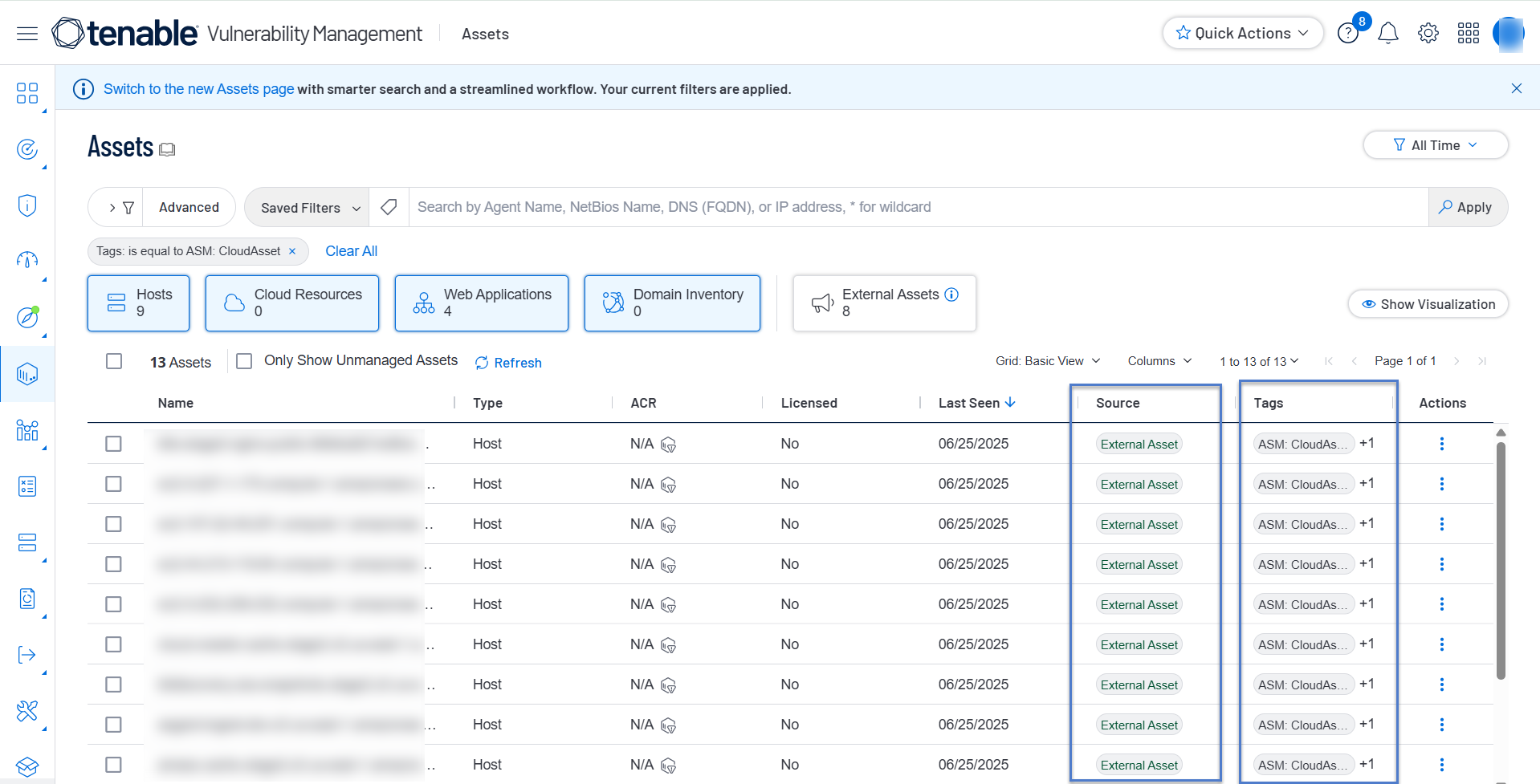Click the +1 tags indicator in first row
The width and height of the screenshot is (1540, 784).
[1367, 443]
